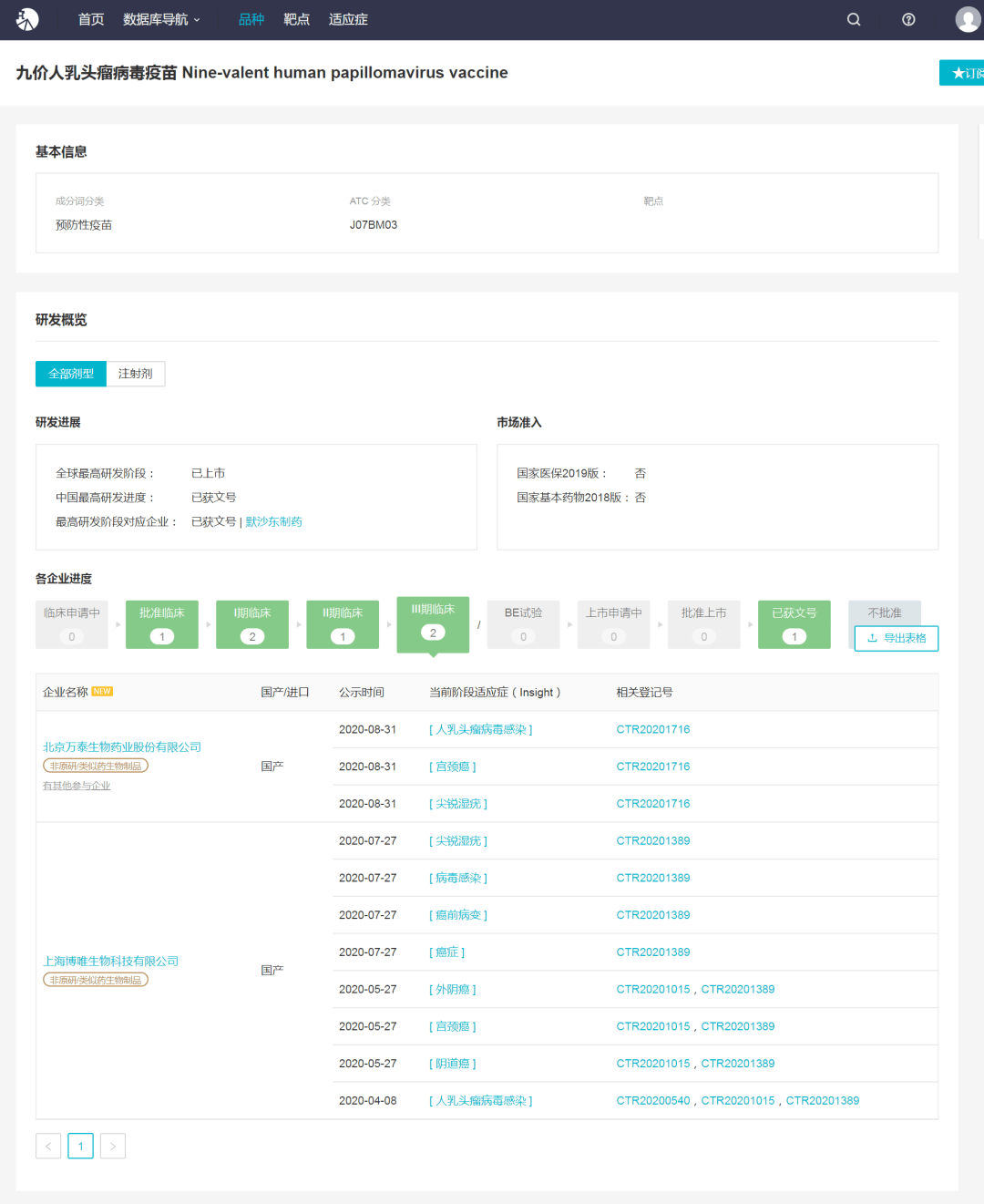Go to next page arrow
Image resolution: width=984 pixels, height=1204 pixels.
click(113, 1146)
